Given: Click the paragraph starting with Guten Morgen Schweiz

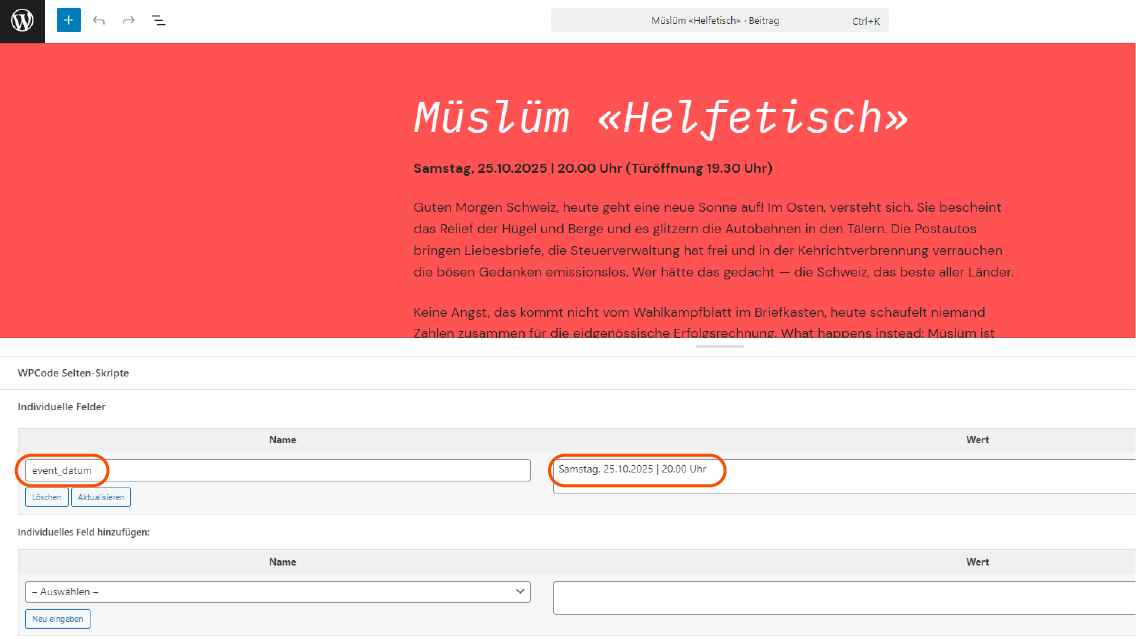Looking at the screenshot, I should 713,239.
